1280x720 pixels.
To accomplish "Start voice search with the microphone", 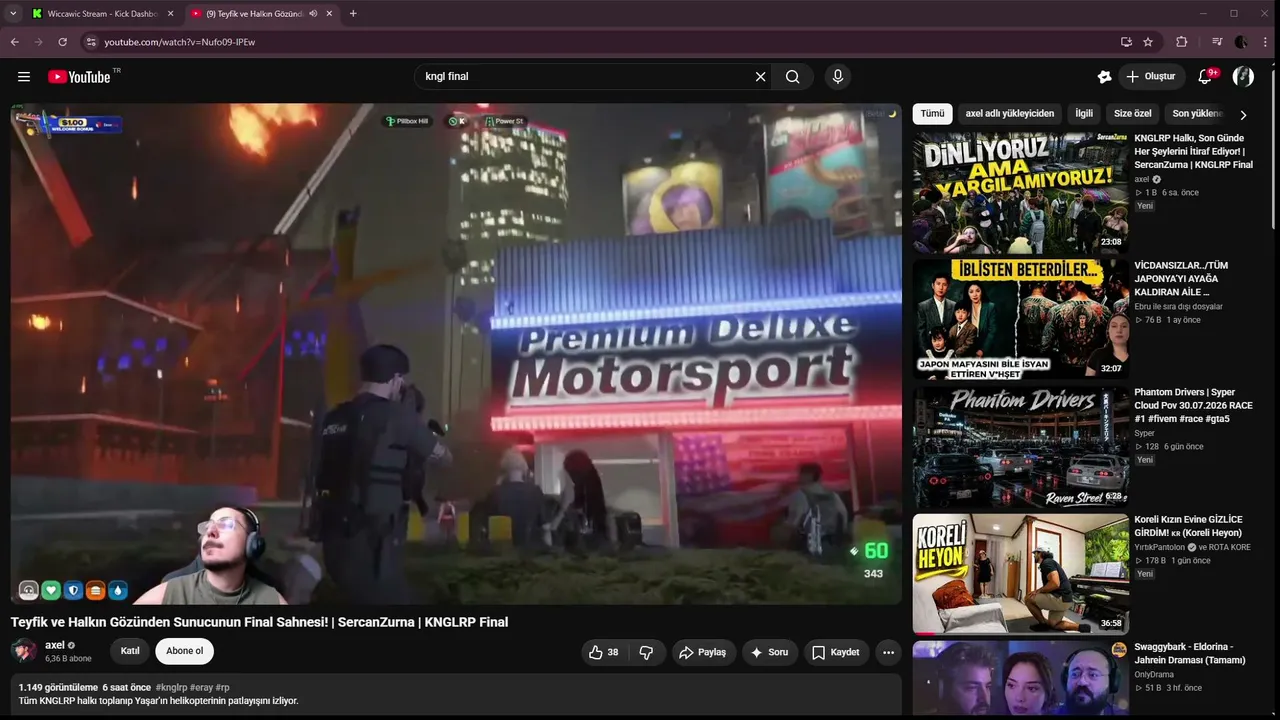I will point(838,77).
